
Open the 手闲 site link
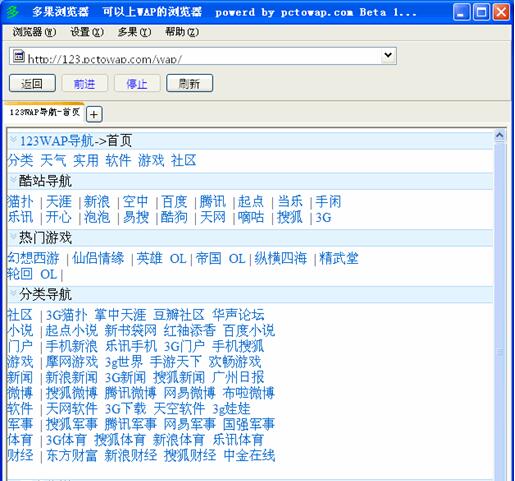tap(328, 202)
